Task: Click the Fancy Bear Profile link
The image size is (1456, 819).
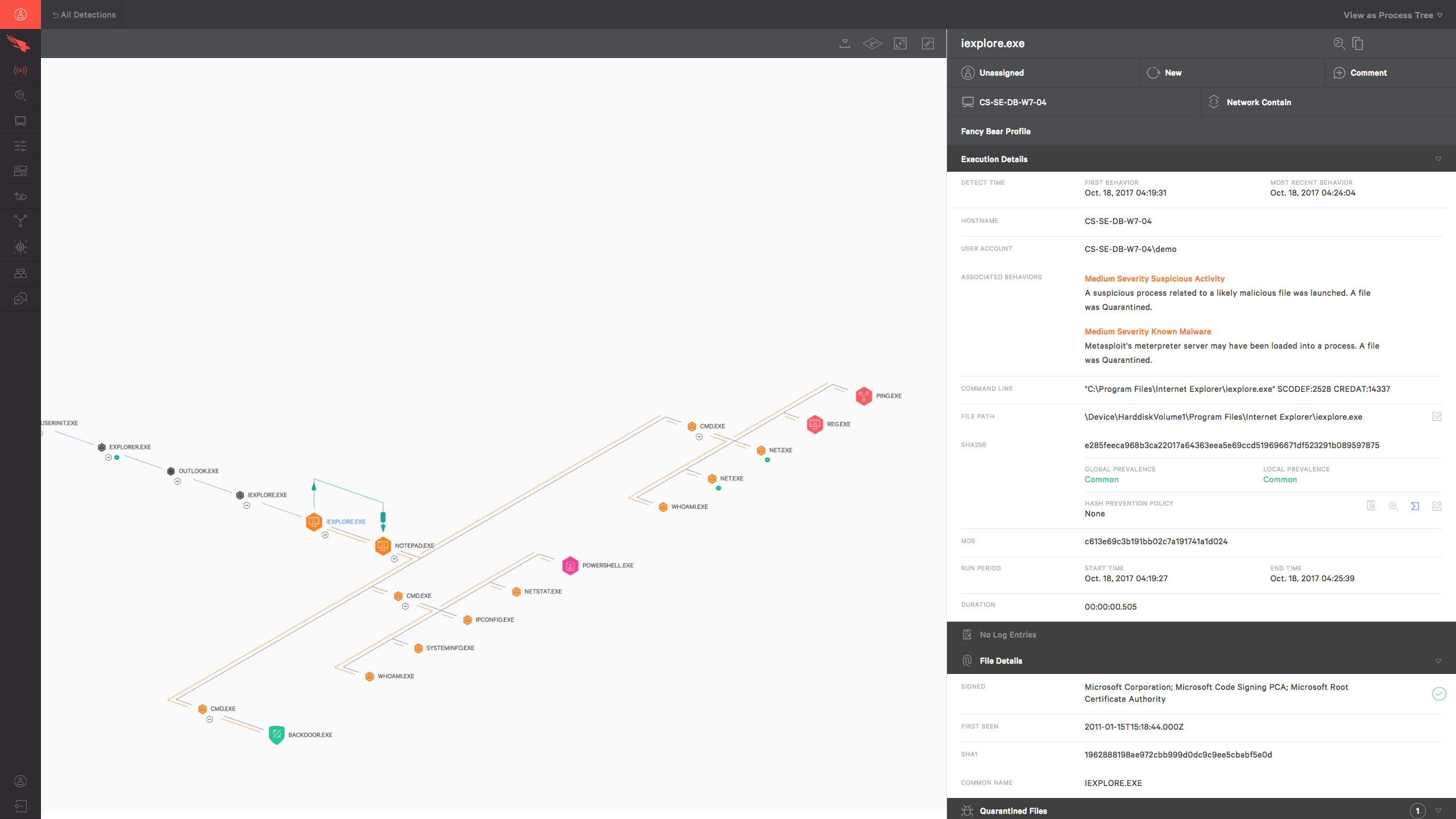Action: point(994,130)
